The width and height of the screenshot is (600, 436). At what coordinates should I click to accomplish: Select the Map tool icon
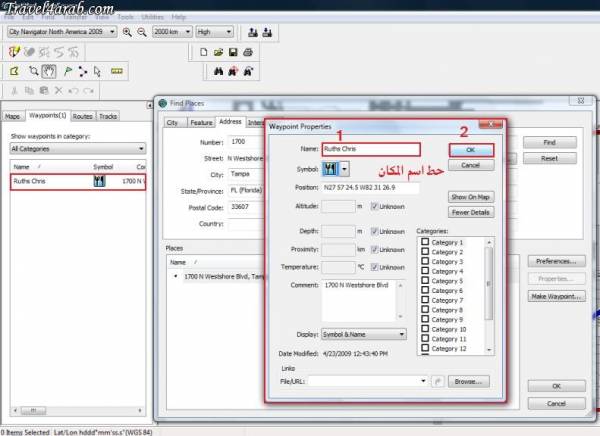pyautogui.click(x=15, y=71)
